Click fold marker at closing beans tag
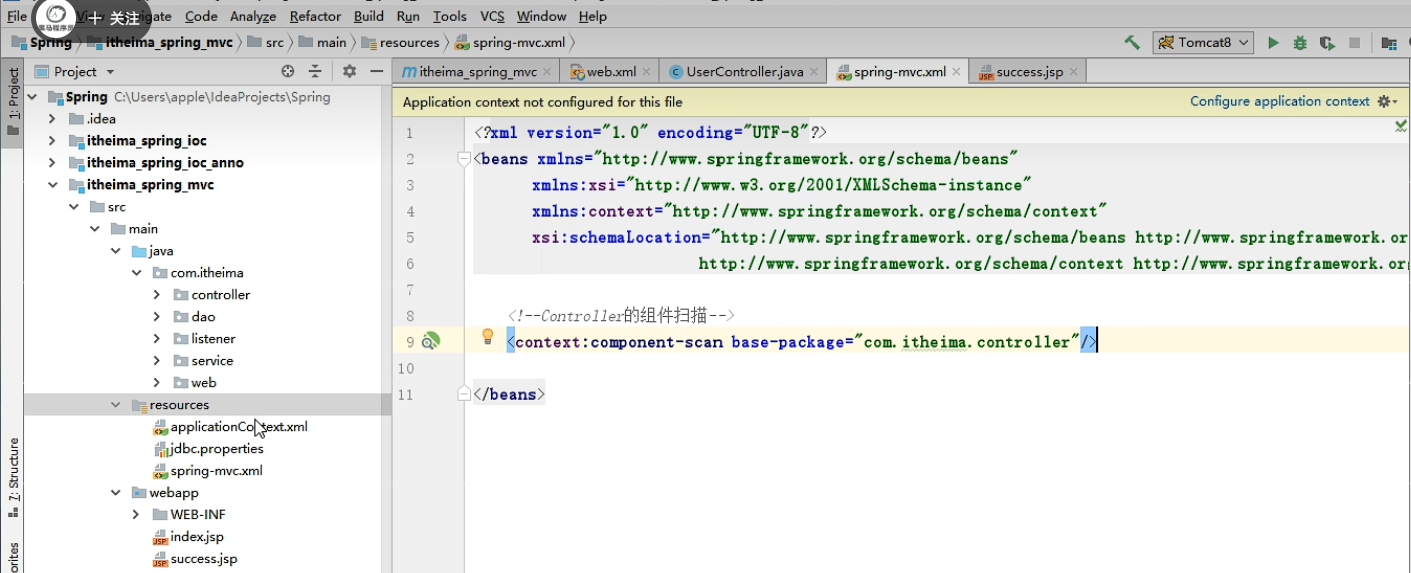This screenshot has width=1411, height=573. (x=463, y=394)
